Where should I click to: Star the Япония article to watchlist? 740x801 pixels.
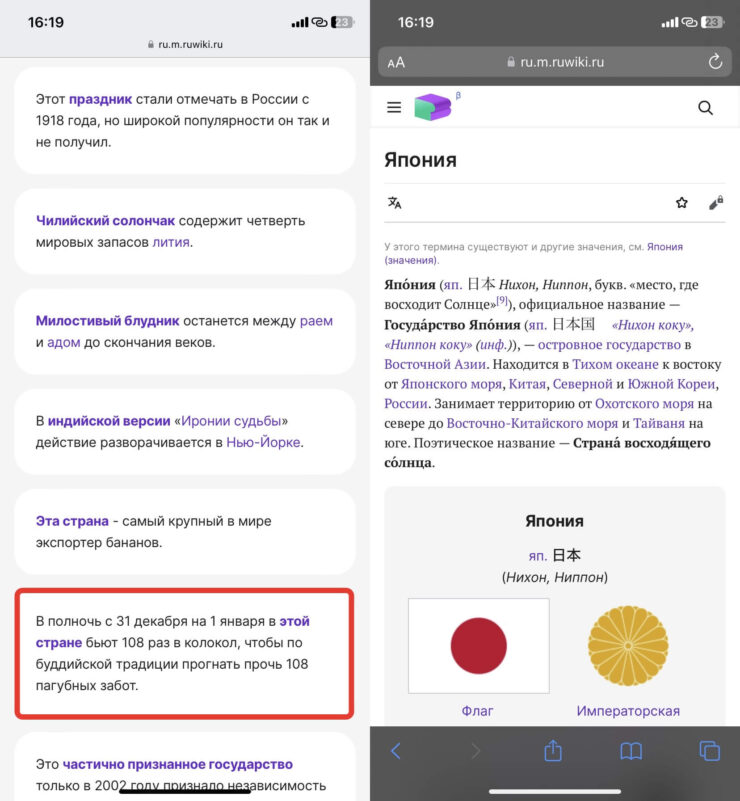pos(682,203)
